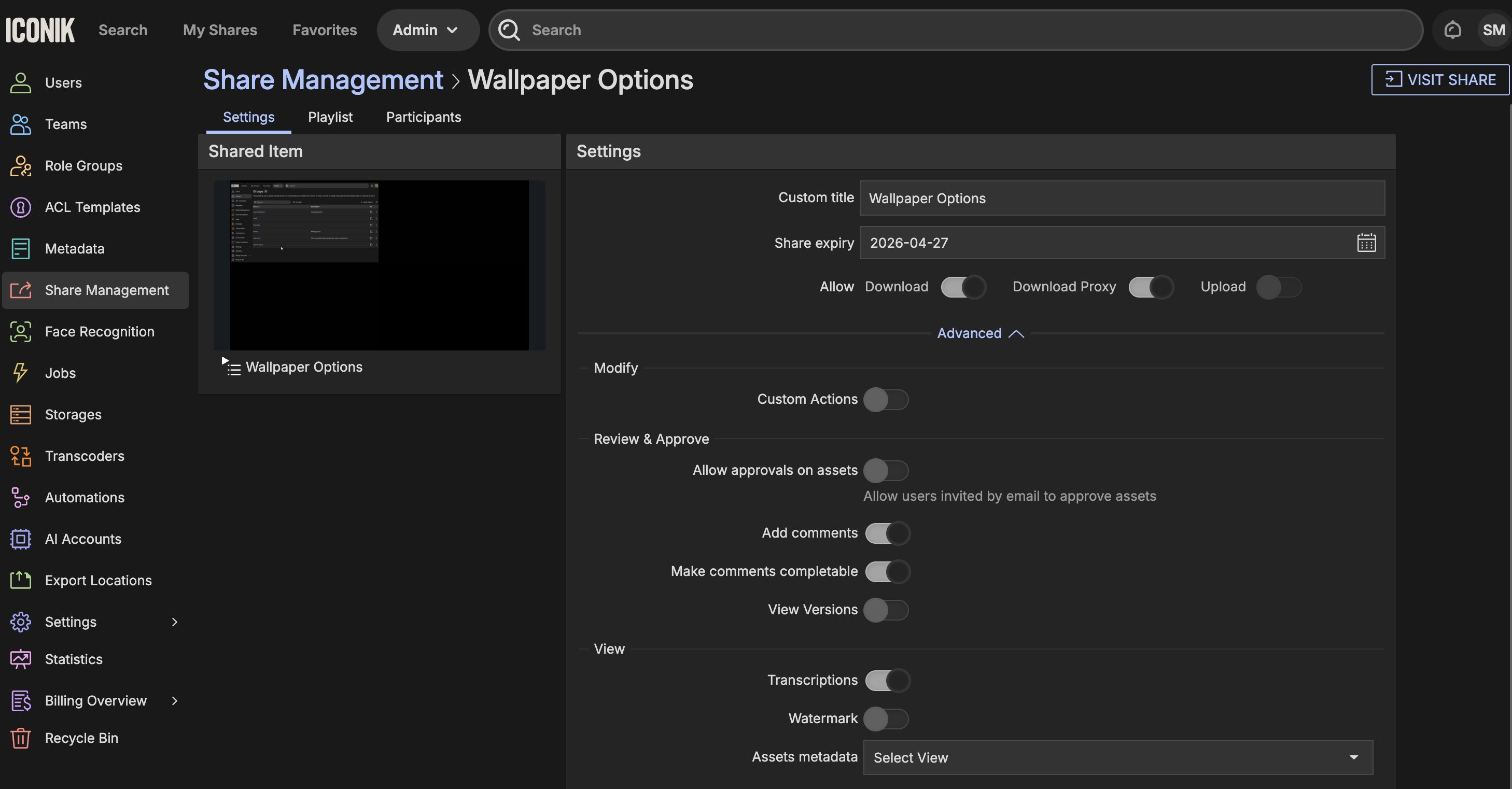Collapse the Advanced section
This screenshot has height=789, width=1512.
[979, 333]
